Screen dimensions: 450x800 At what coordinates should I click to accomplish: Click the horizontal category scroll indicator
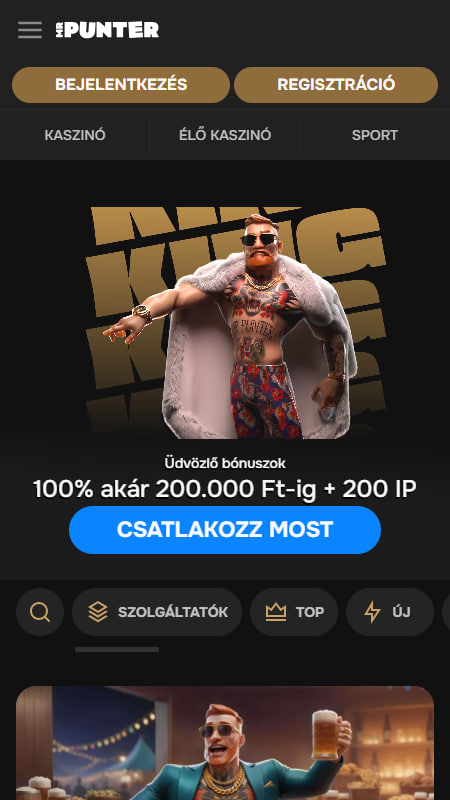point(117,649)
